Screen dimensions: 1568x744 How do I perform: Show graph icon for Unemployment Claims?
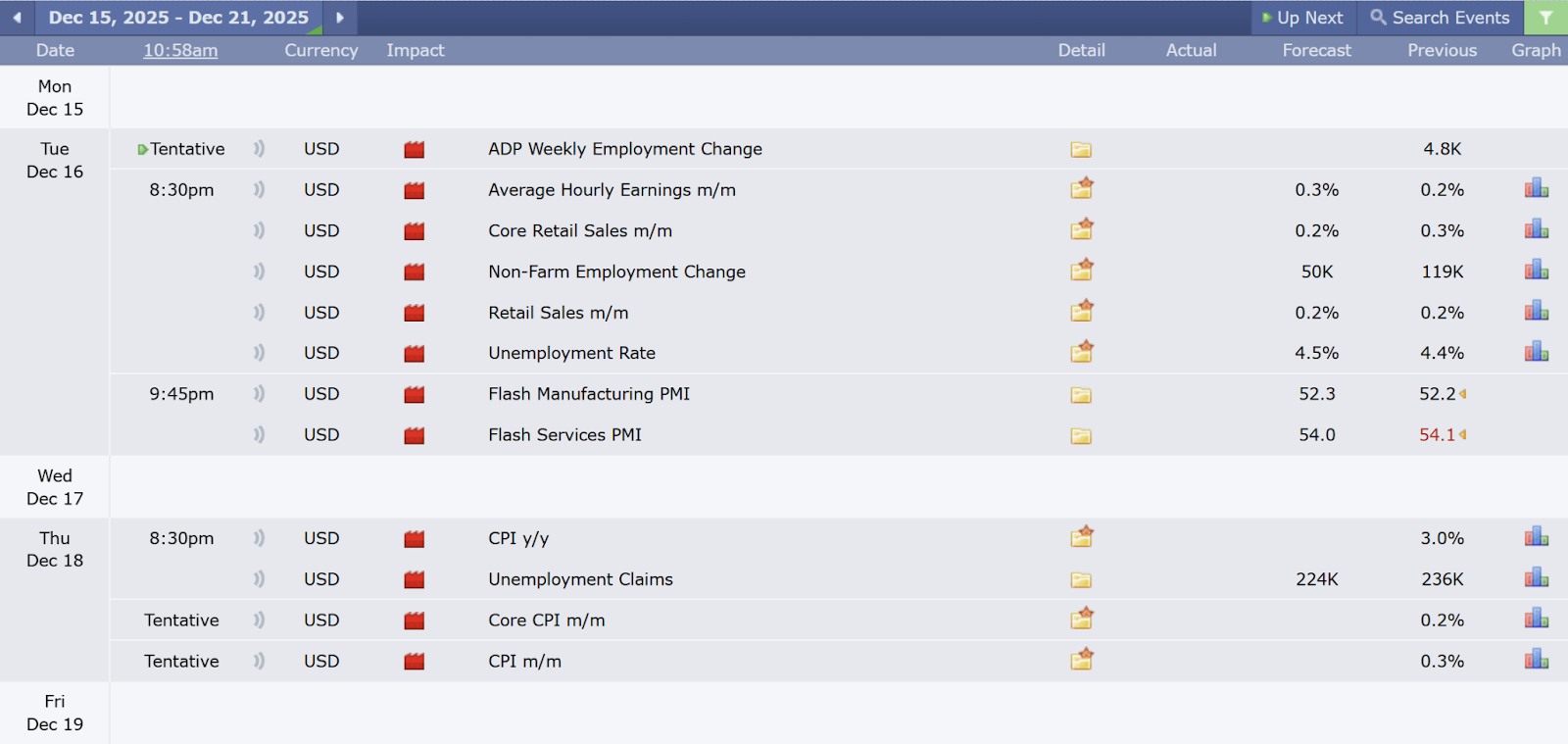tap(1536, 578)
